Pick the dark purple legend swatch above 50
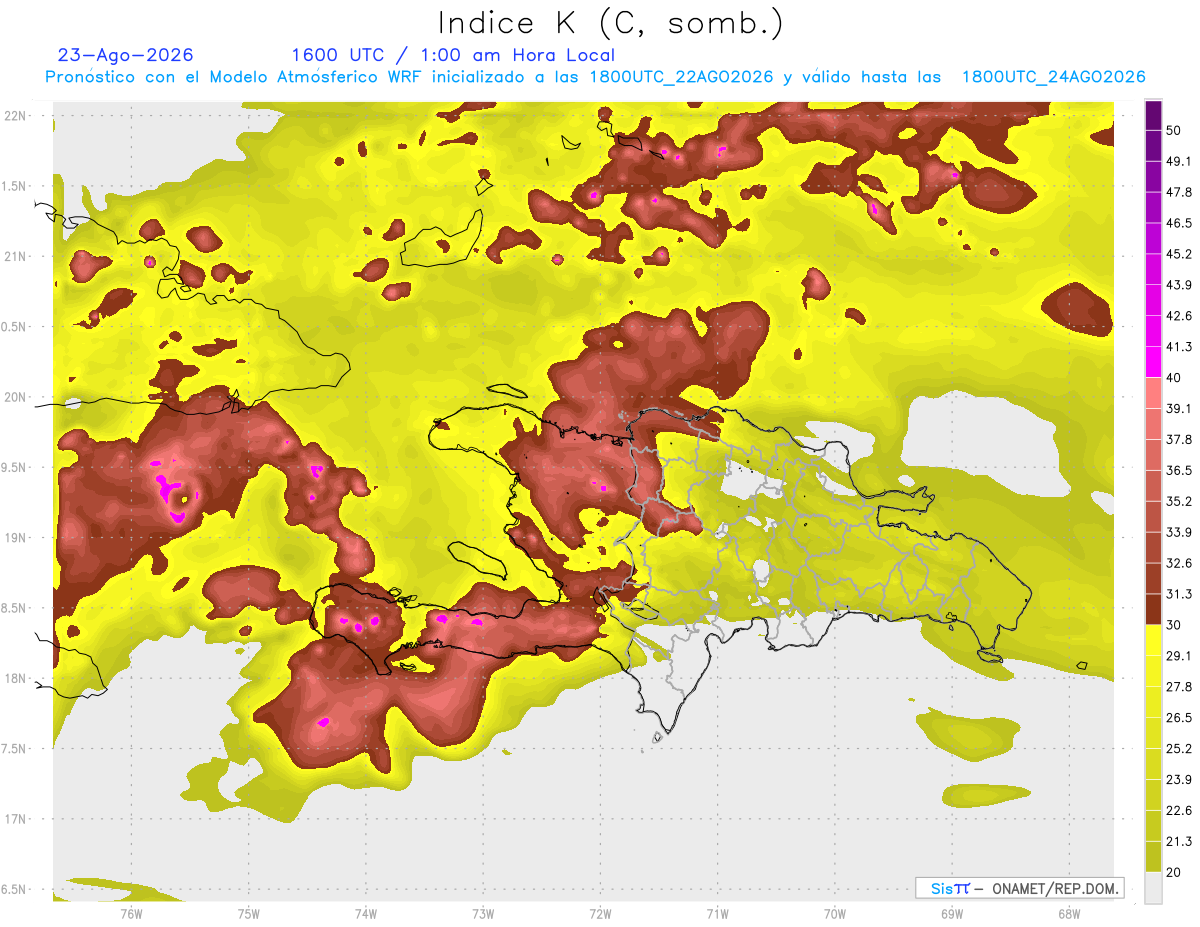This screenshot has height=927, width=1200. (x=1153, y=115)
